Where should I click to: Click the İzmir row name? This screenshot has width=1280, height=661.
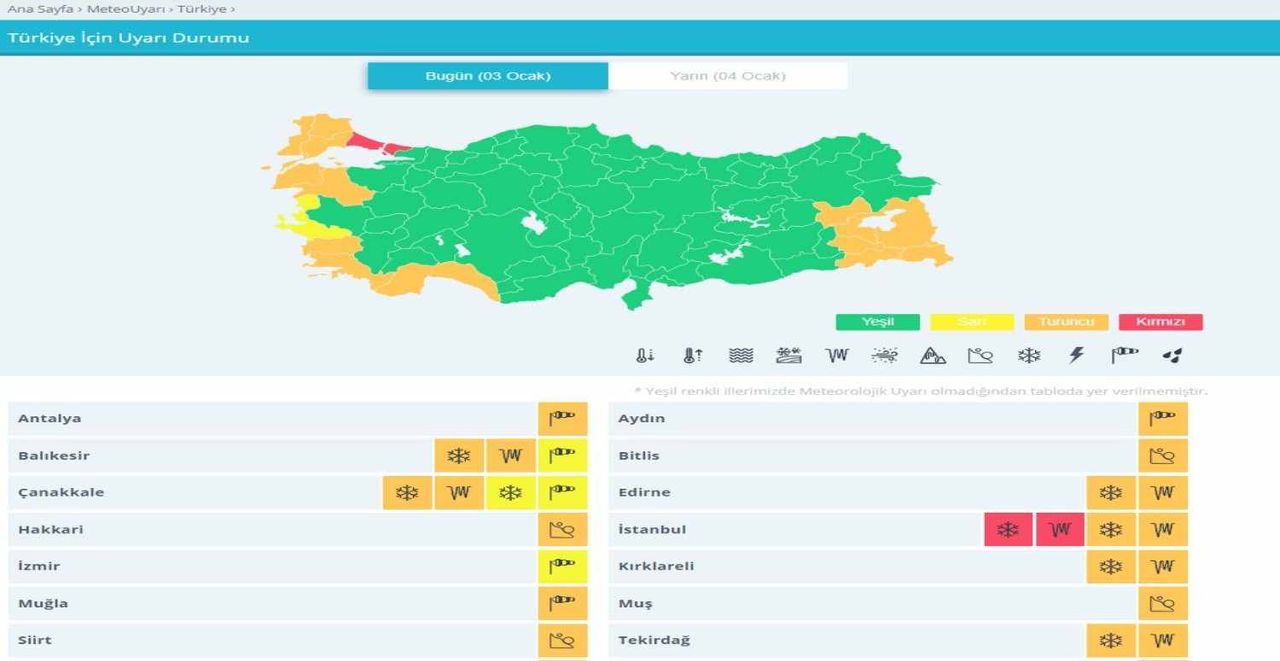tap(39, 566)
